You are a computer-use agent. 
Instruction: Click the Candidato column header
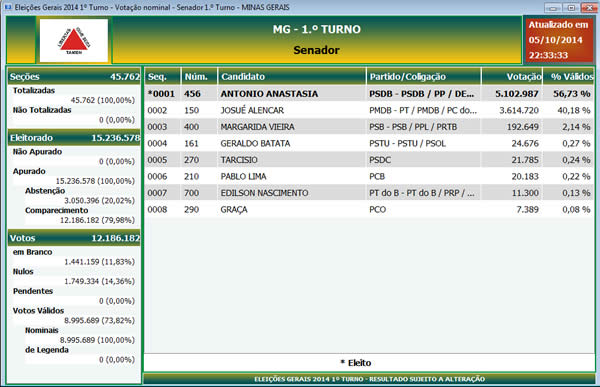tap(292, 77)
